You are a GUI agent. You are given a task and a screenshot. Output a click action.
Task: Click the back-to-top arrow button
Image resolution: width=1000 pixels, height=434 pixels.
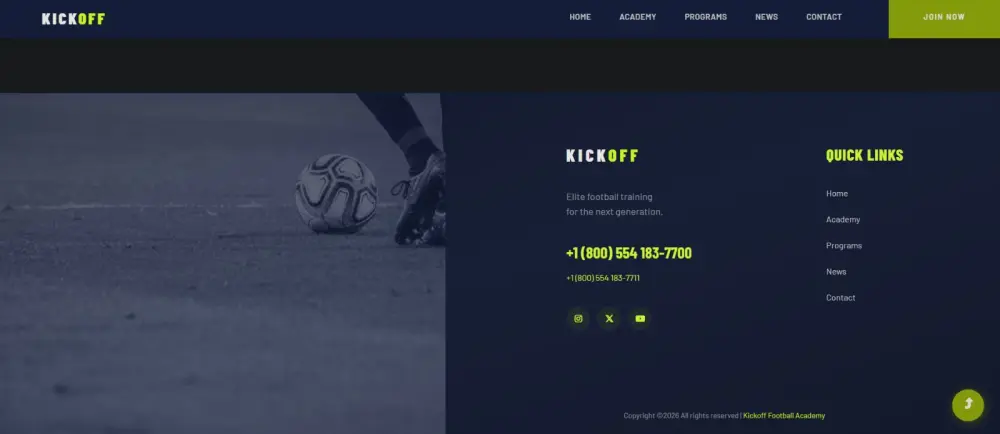tap(967, 405)
